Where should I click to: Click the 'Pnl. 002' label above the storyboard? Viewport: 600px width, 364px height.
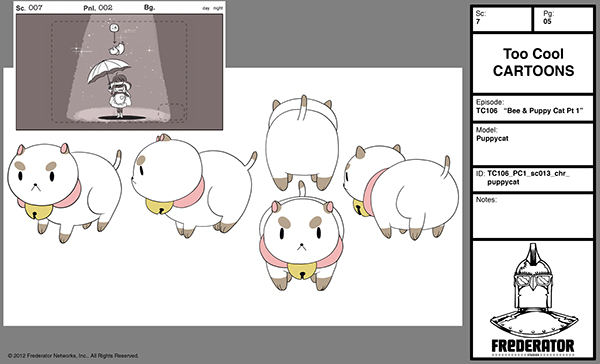coord(98,8)
